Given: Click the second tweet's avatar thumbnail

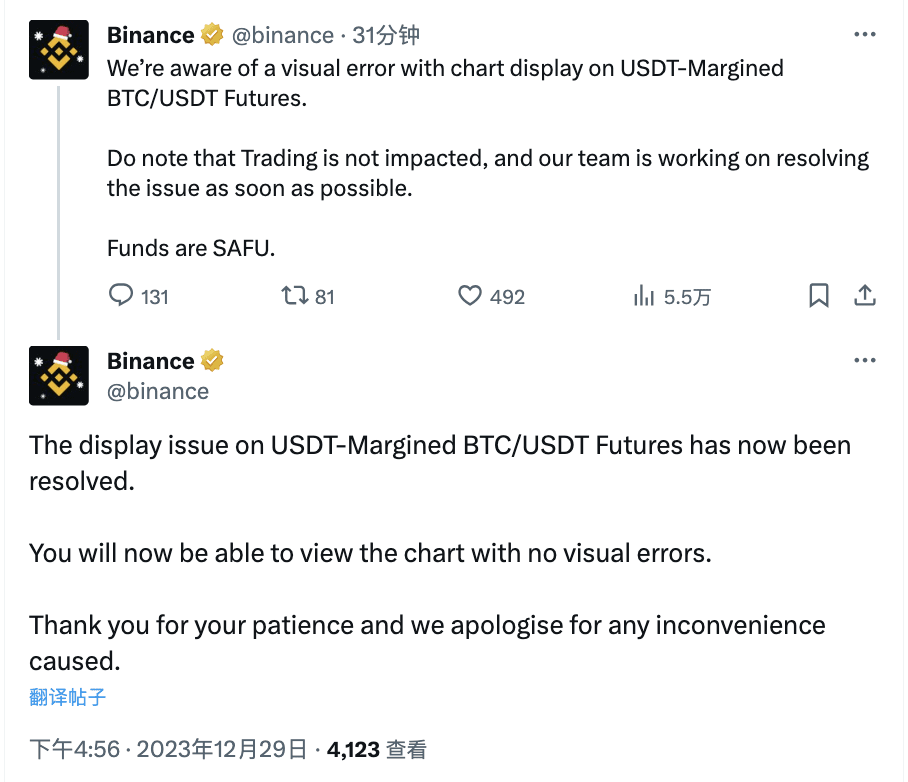Looking at the screenshot, I should point(58,375).
